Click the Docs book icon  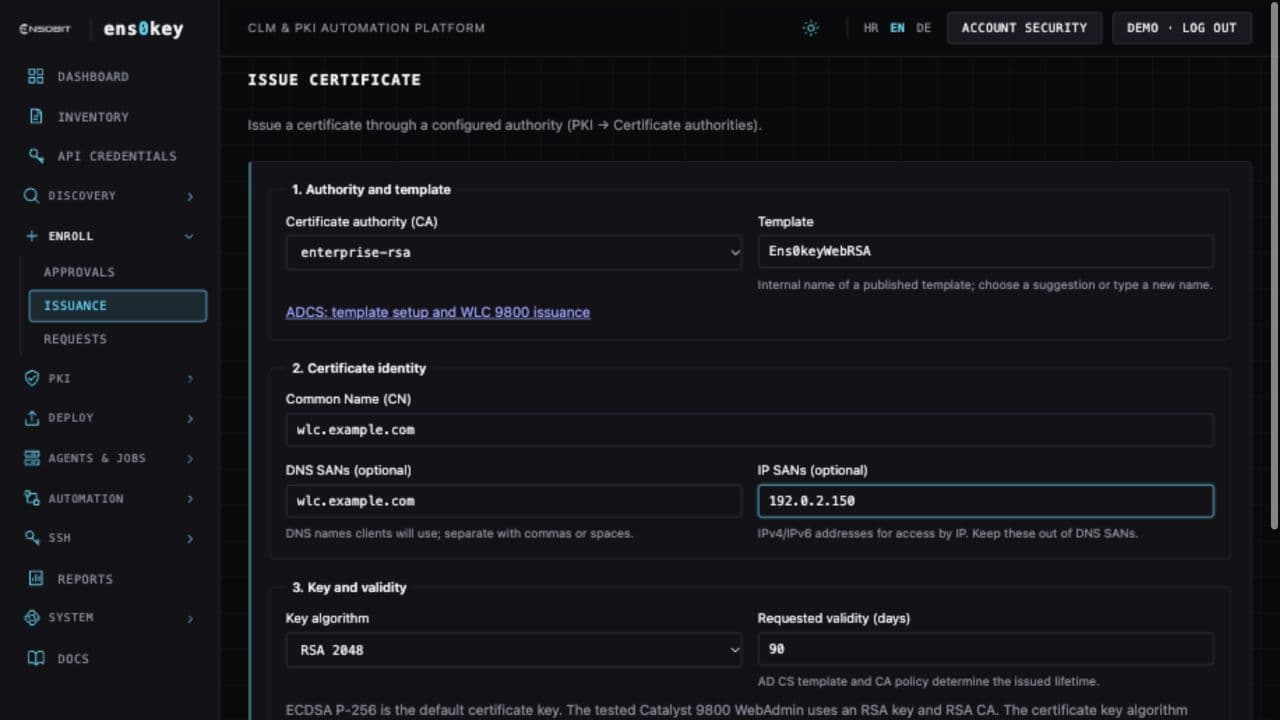coord(36,658)
